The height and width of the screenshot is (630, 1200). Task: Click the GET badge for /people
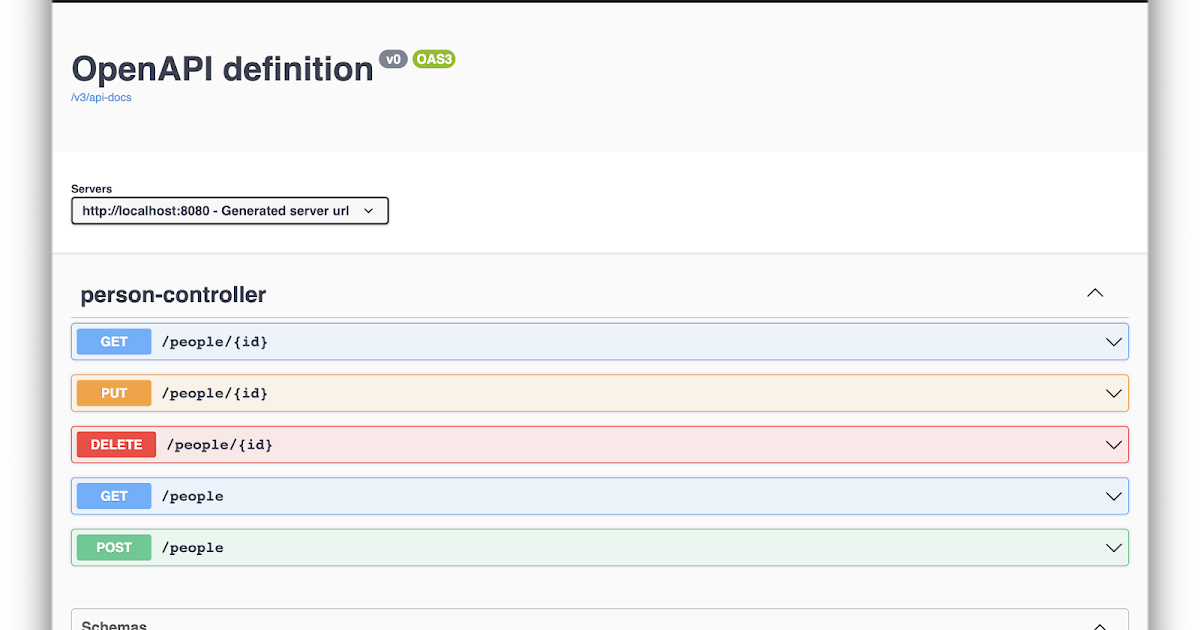pyautogui.click(x=113, y=496)
